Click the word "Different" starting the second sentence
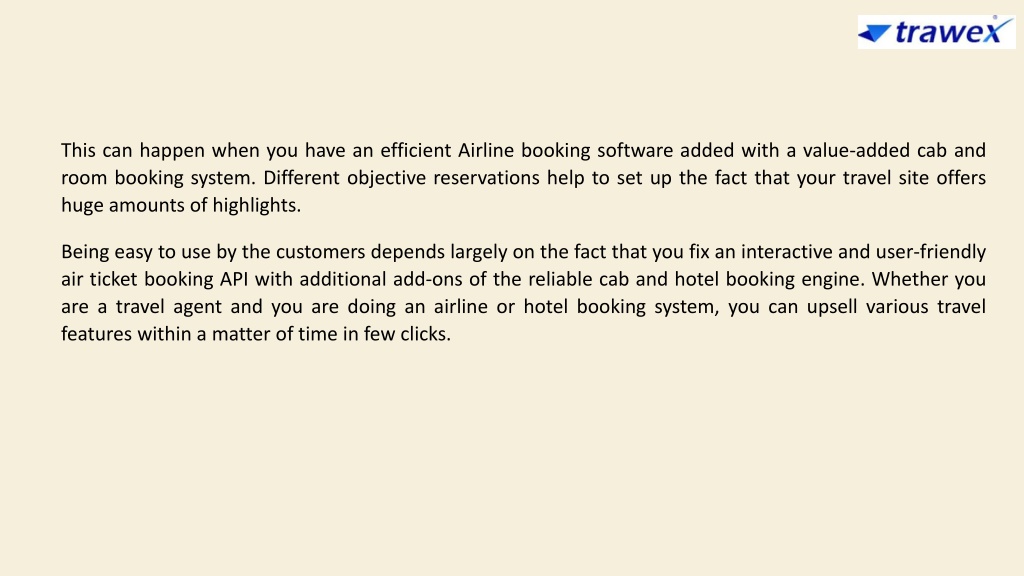The width and height of the screenshot is (1024, 576). (x=302, y=178)
